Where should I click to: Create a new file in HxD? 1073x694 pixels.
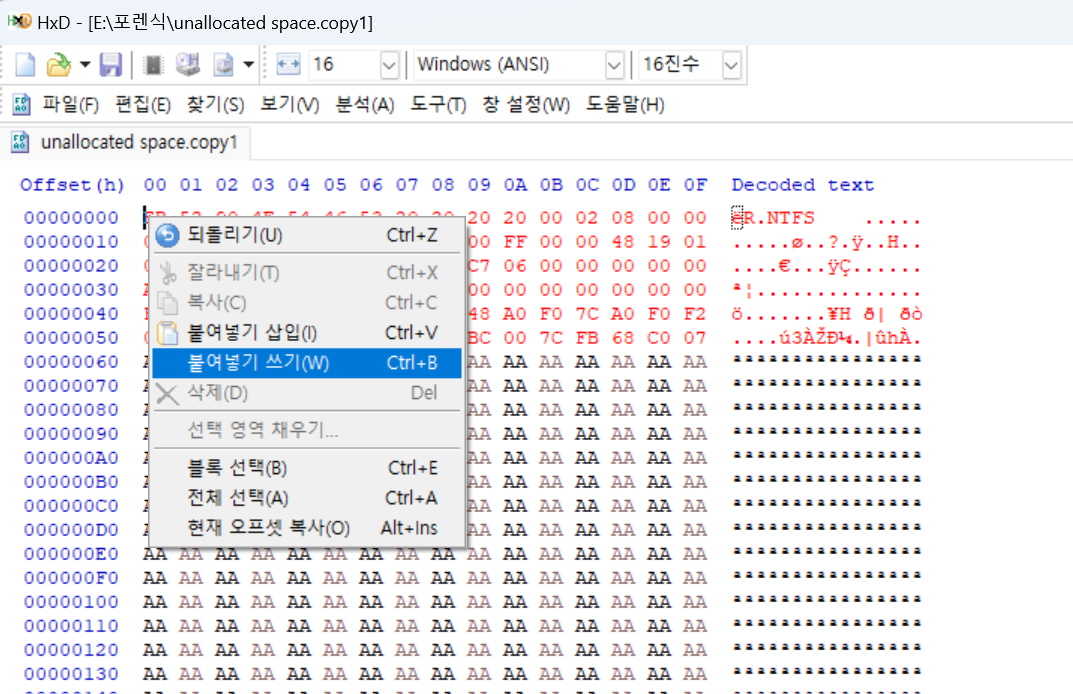(x=26, y=65)
